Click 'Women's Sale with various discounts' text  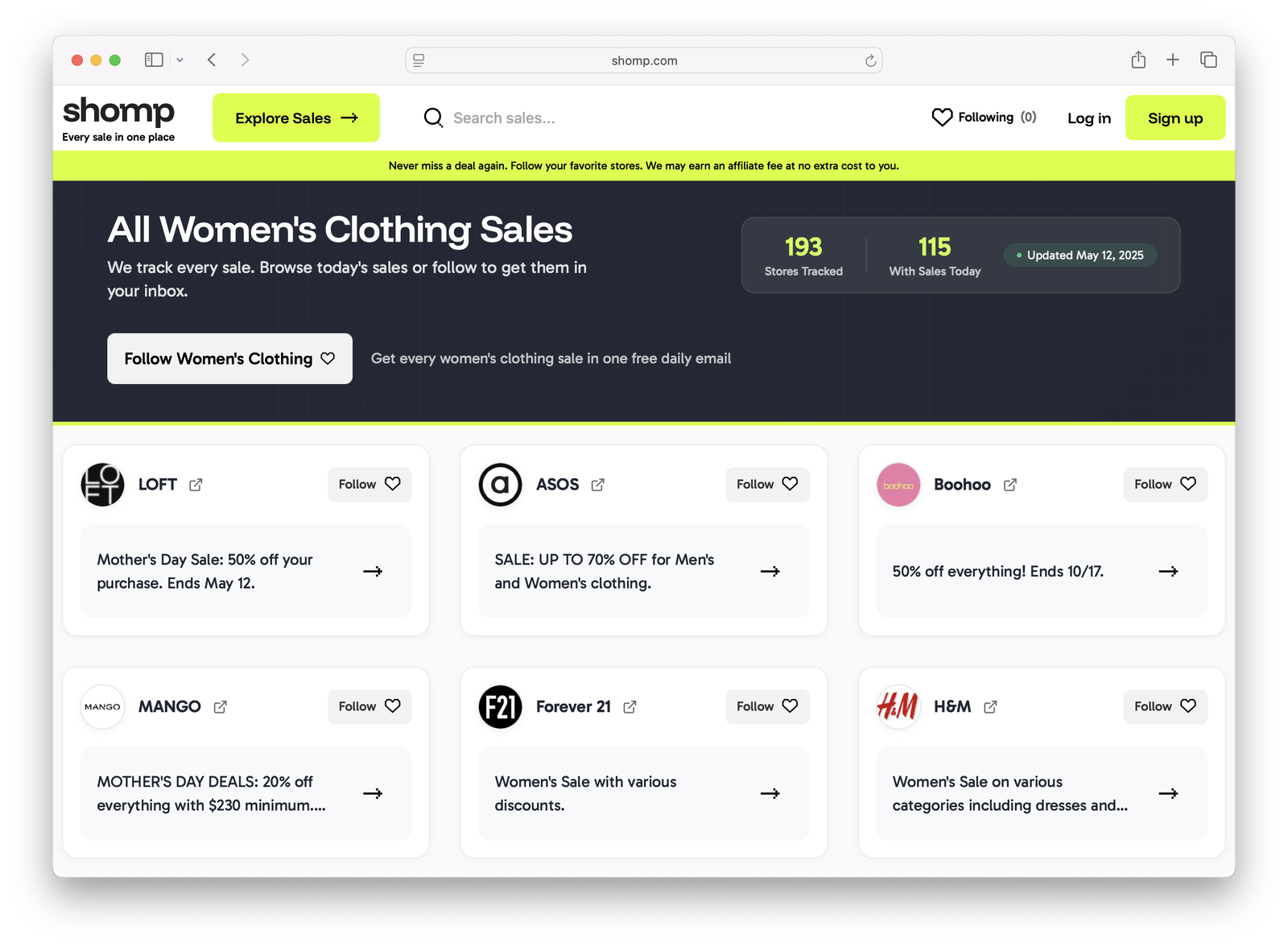pyautogui.click(x=585, y=793)
